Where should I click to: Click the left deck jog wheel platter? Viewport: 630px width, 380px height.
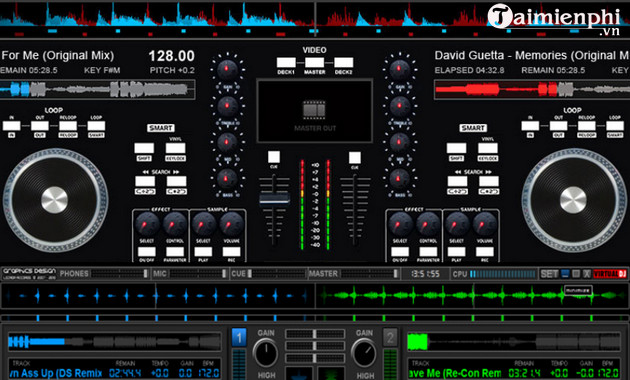coord(55,200)
